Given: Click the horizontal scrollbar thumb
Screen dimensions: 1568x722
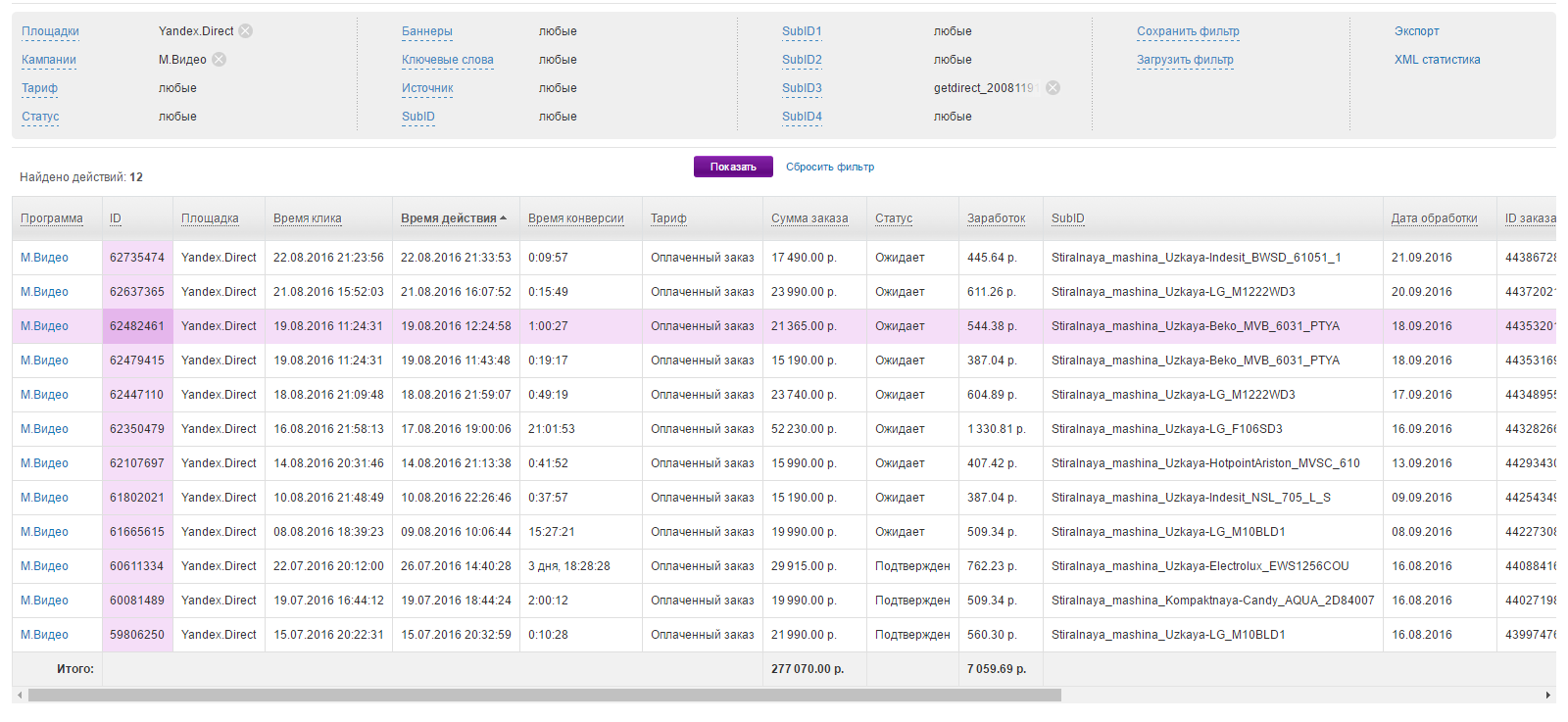Looking at the screenshot, I should coord(545,696).
